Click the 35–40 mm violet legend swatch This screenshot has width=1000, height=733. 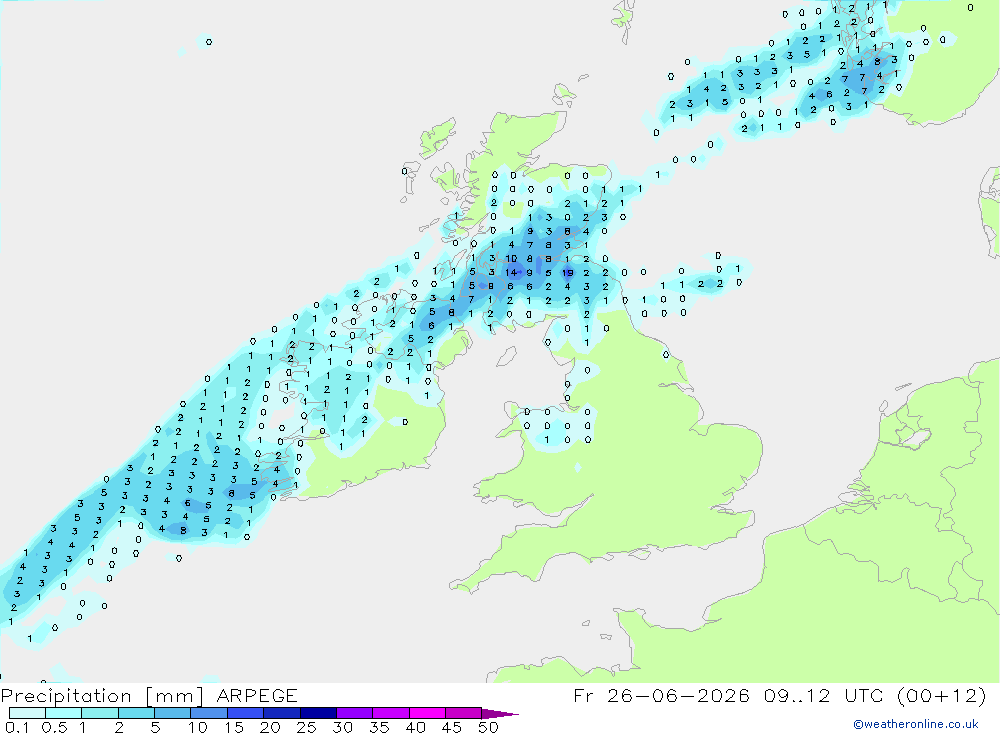390,713
